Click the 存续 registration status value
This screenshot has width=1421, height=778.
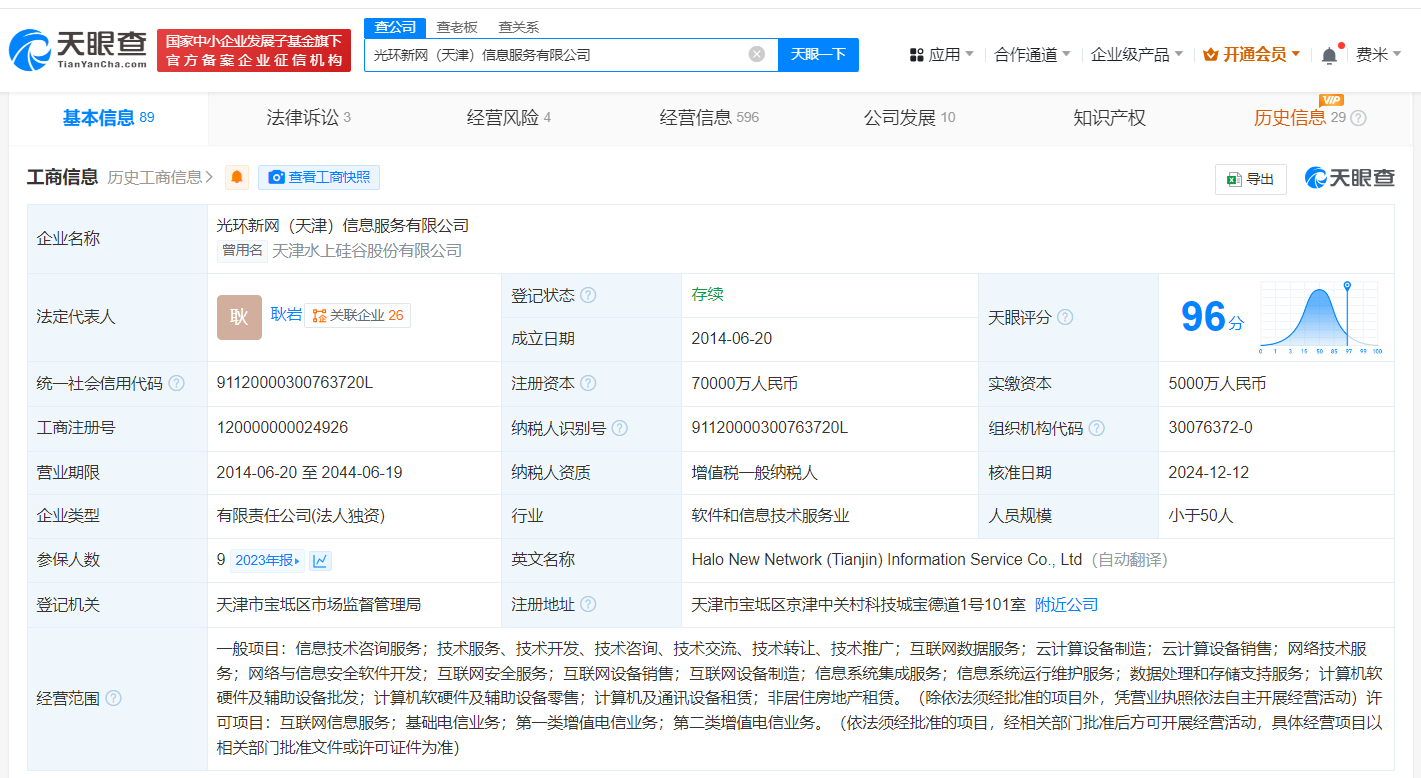[x=707, y=294]
